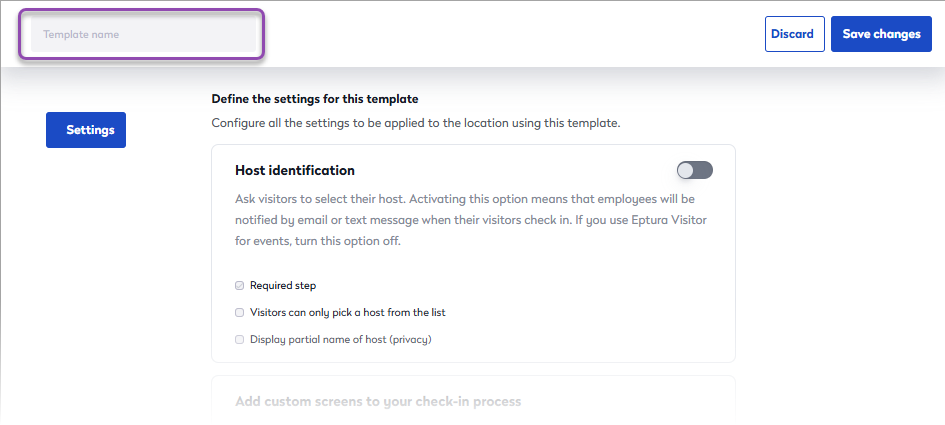Discard the template changes

click(x=794, y=34)
